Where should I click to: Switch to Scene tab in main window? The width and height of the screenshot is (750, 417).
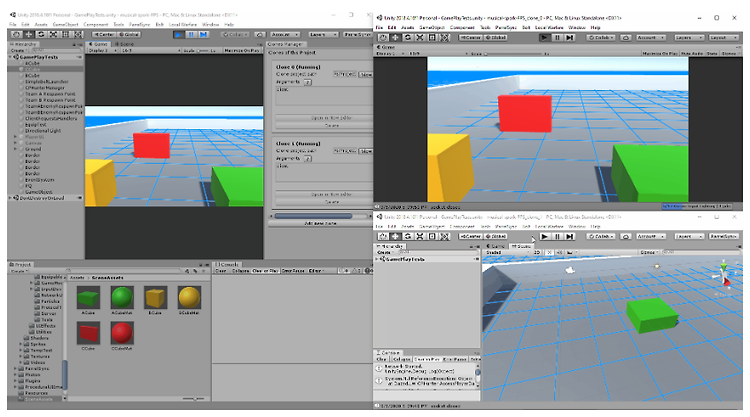coord(124,44)
